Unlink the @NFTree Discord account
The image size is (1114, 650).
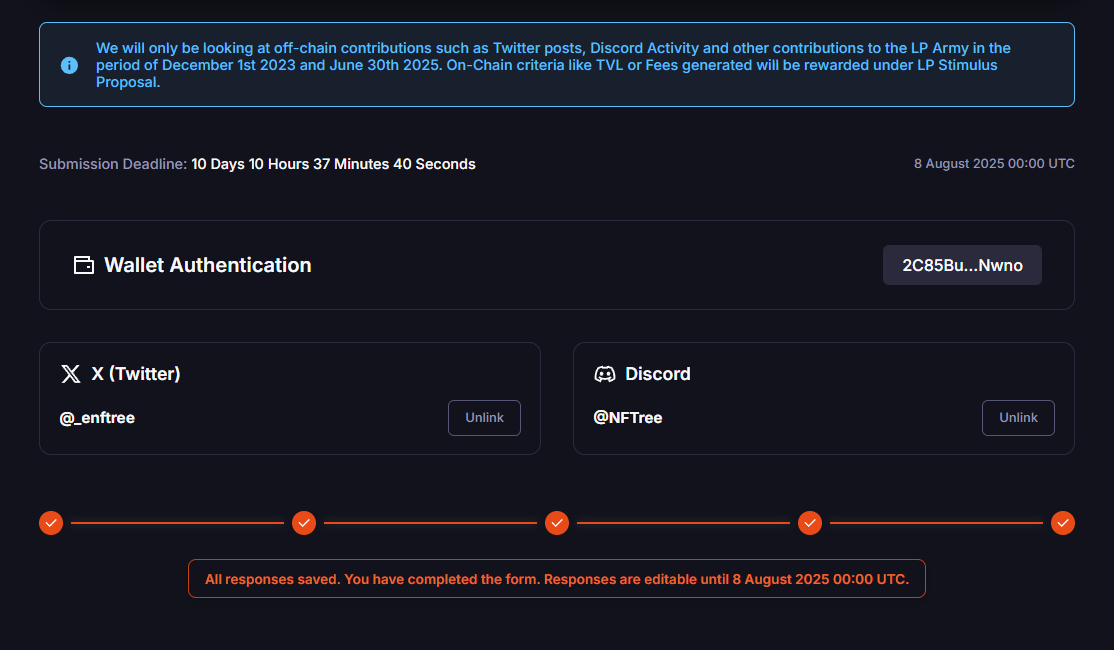(1018, 418)
